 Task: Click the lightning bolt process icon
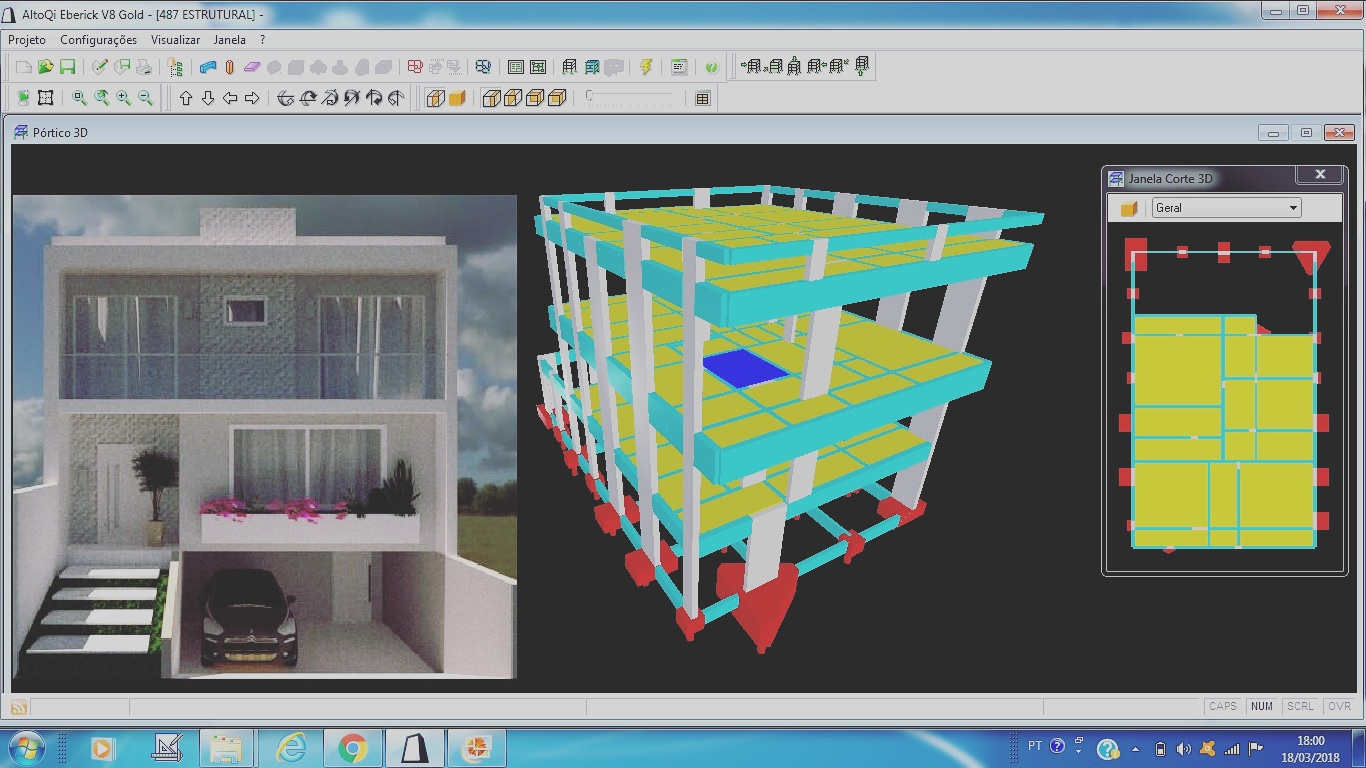click(x=646, y=67)
